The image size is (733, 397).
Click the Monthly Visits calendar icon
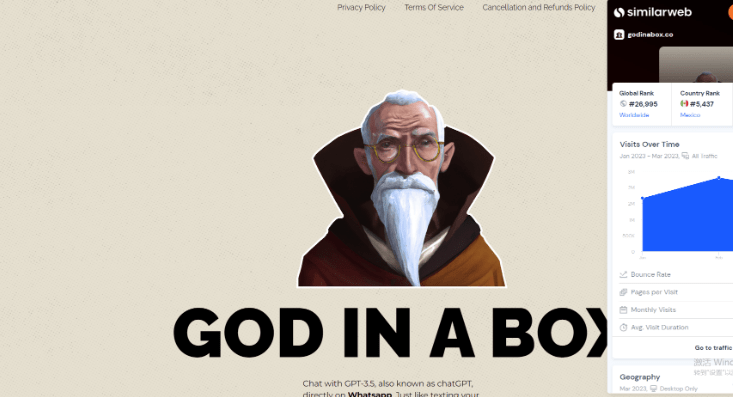point(623,310)
